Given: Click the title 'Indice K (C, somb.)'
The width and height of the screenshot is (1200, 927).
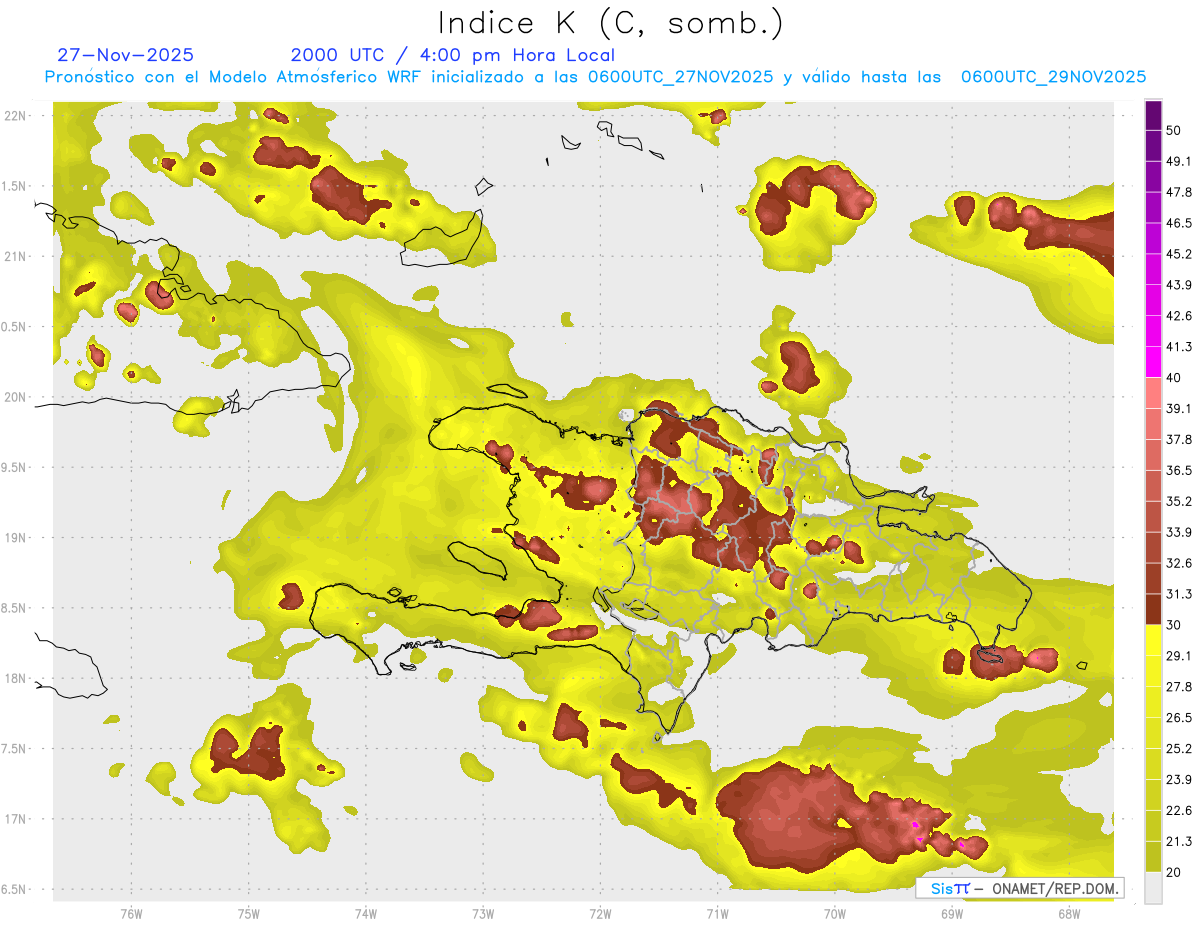Looking at the screenshot, I should (x=610, y=23).
